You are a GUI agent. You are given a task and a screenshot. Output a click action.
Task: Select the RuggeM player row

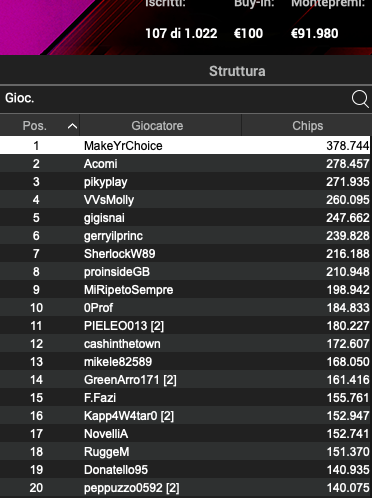(185, 451)
